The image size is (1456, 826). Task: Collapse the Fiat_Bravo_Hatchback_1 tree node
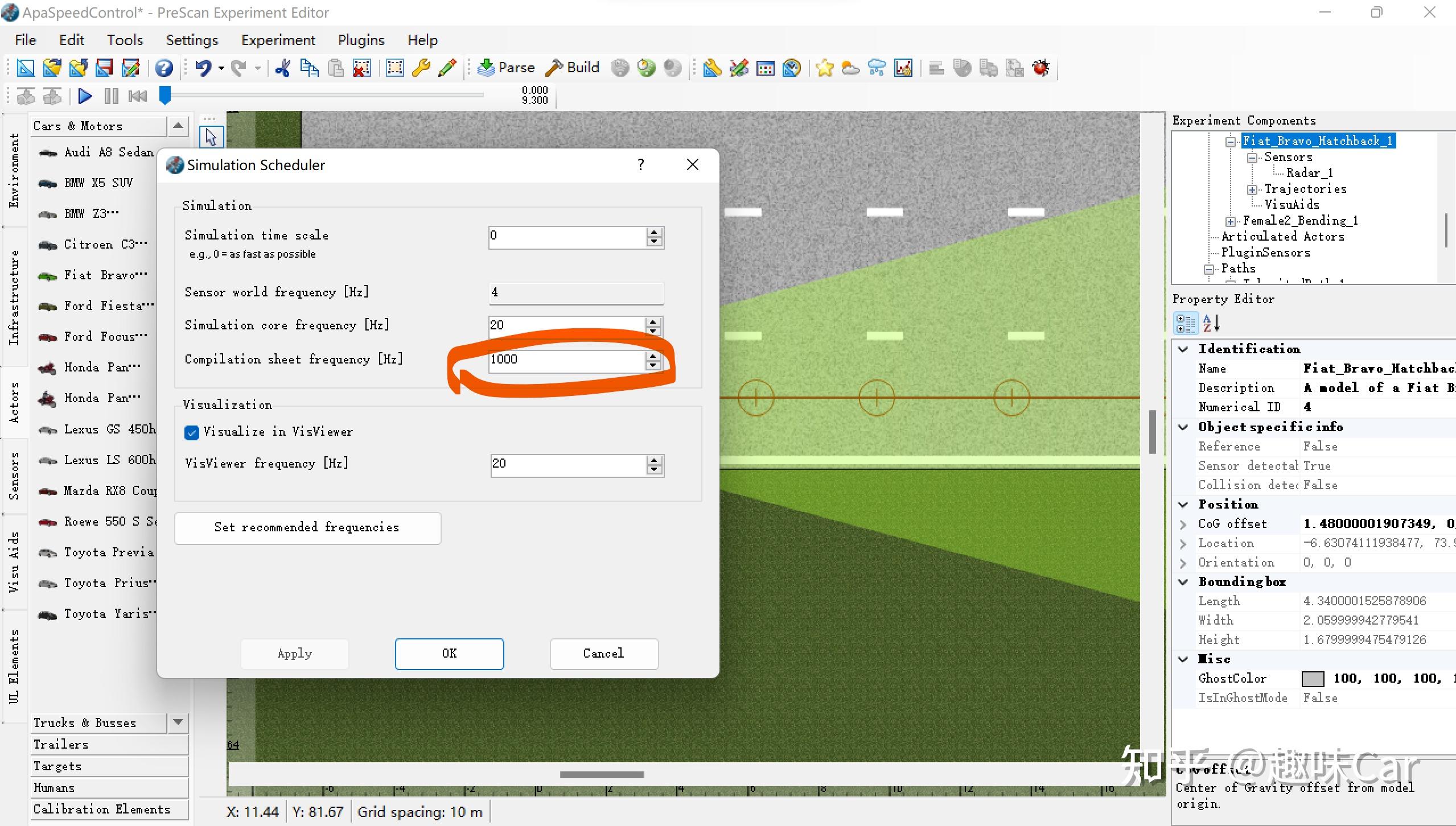click(1231, 141)
